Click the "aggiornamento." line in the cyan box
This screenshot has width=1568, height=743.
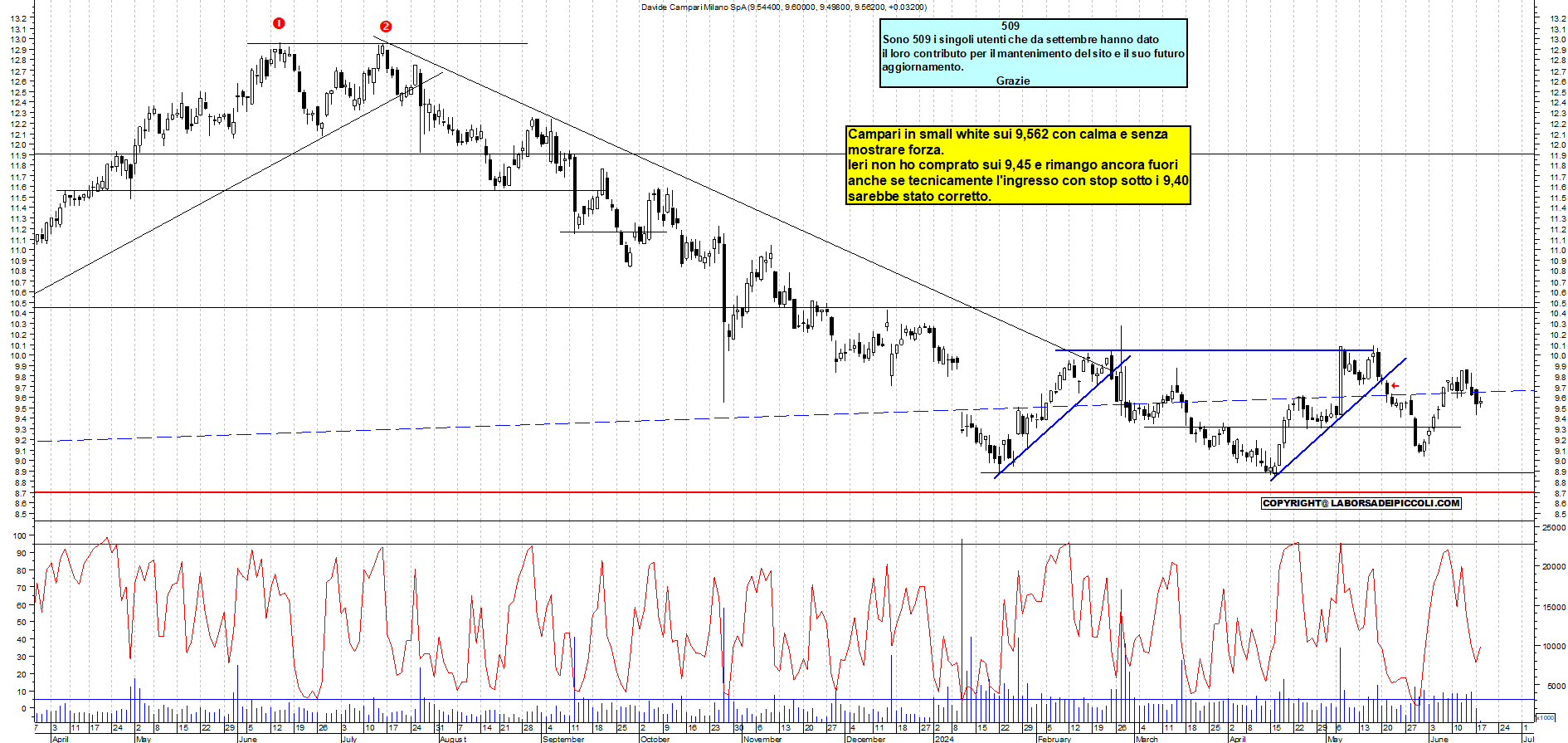click(923, 67)
